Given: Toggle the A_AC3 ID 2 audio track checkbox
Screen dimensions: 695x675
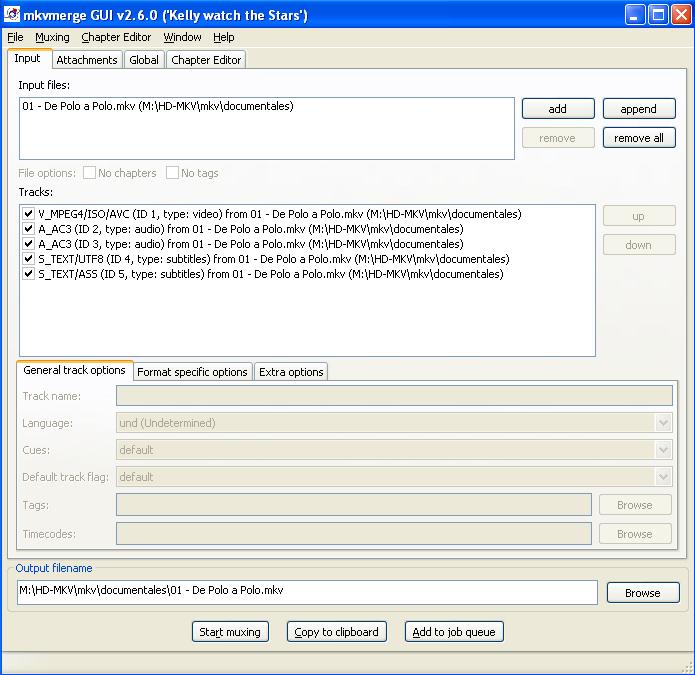Looking at the screenshot, I should tap(28, 229).
